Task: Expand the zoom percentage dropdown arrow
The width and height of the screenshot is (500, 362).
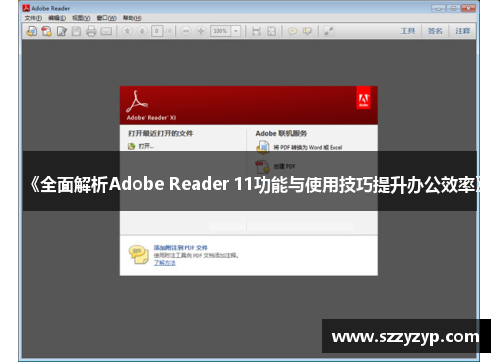Action: 236,31
